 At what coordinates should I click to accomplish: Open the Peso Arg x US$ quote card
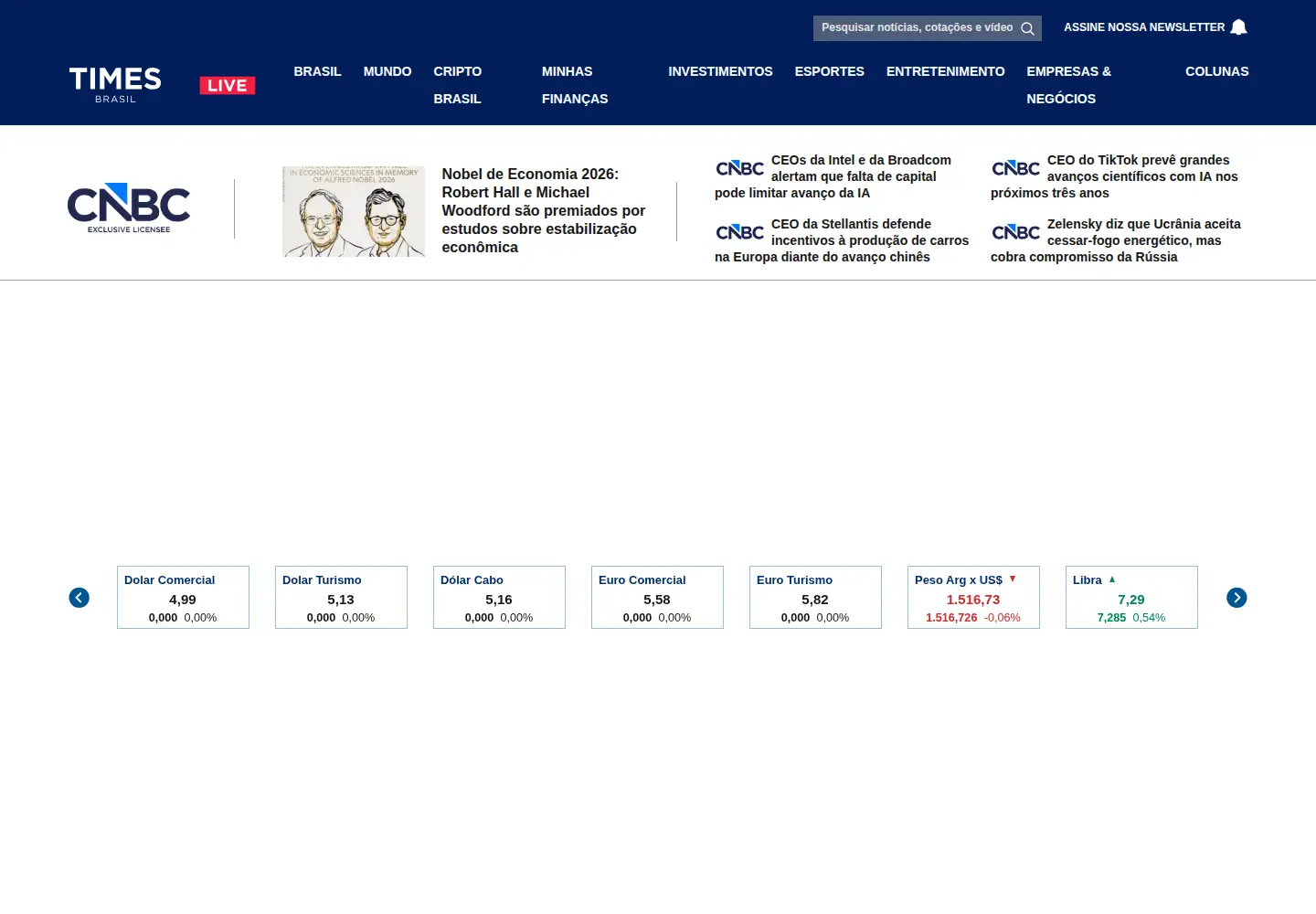point(973,598)
